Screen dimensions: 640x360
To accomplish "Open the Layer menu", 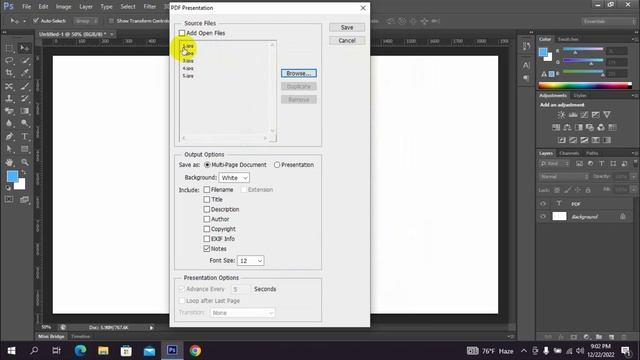I will pyautogui.click(x=86, y=7).
